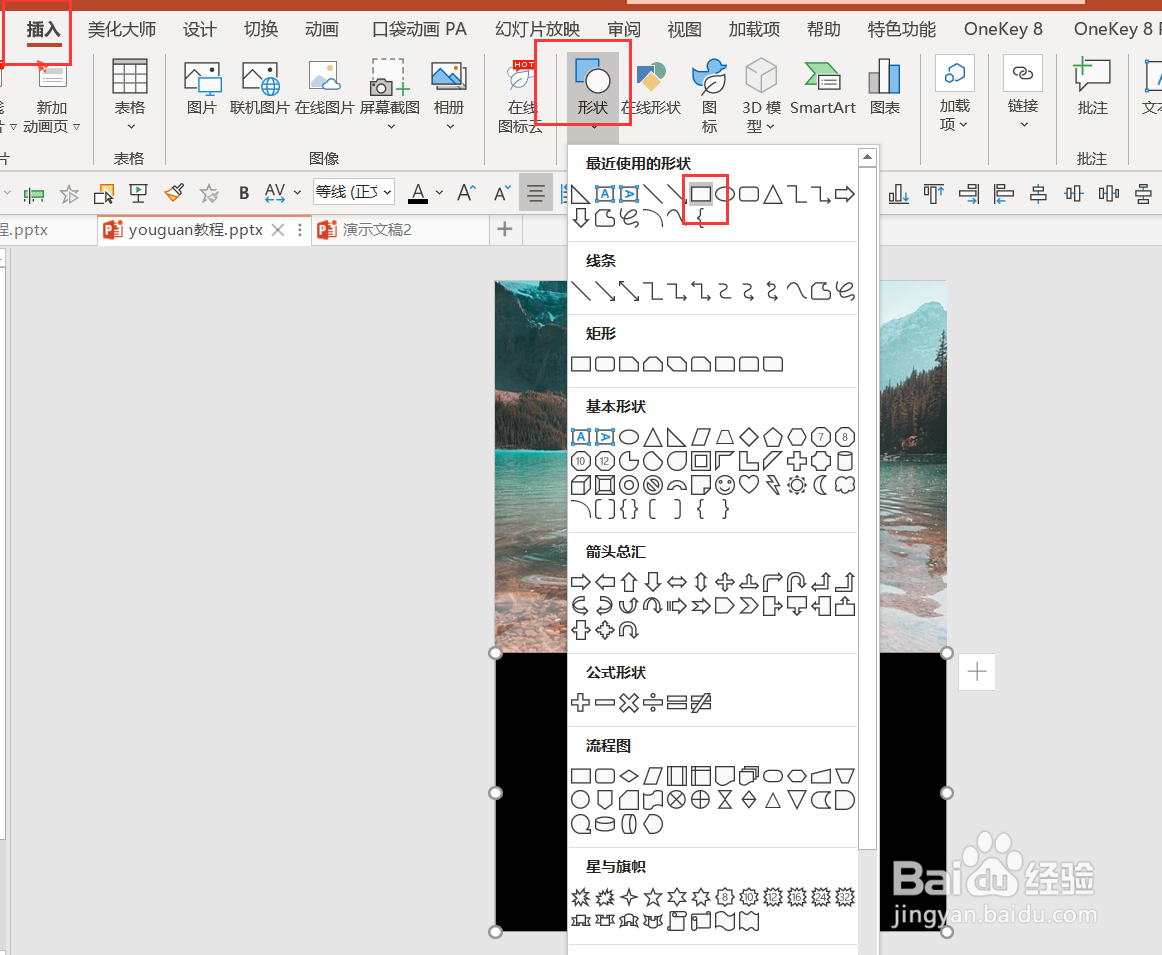This screenshot has height=955, width=1162.
Task: Pick the cylinder shape in basic shapes
Action: click(x=845, y=461)
